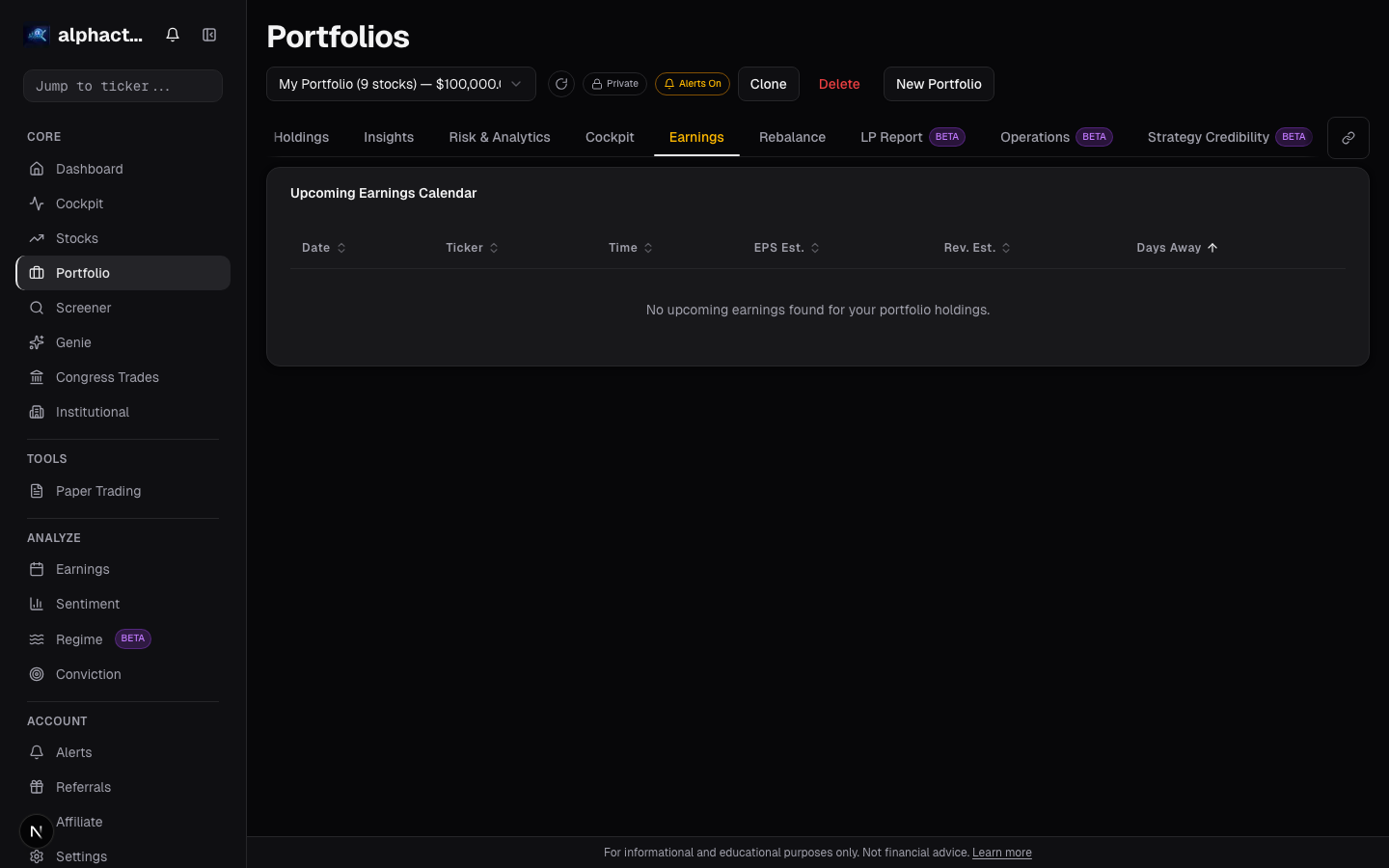Open the Dashboard from the sidebar
Screen dimensions: 1389x868
point(88,169)
